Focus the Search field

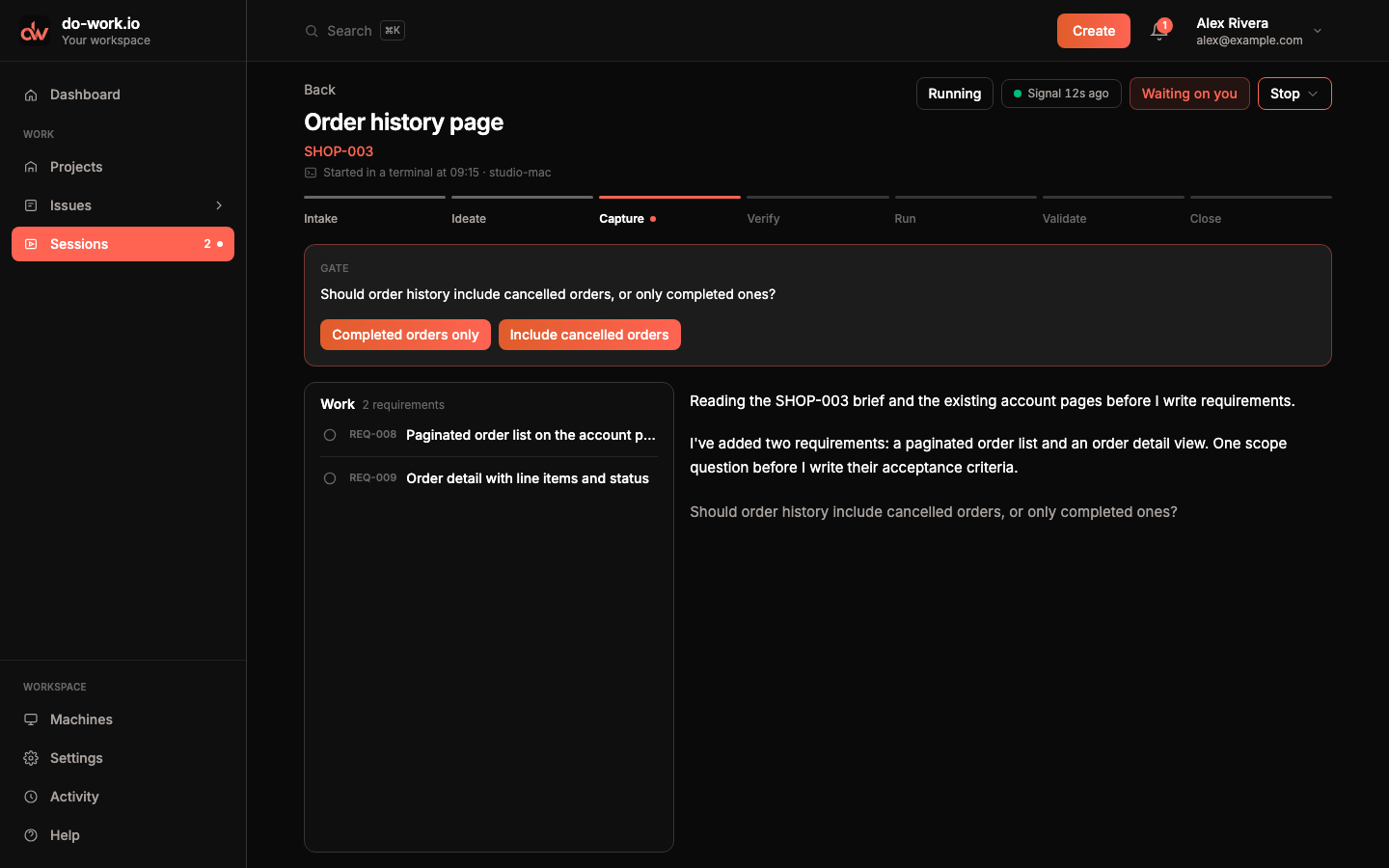(x=354, y=31)
